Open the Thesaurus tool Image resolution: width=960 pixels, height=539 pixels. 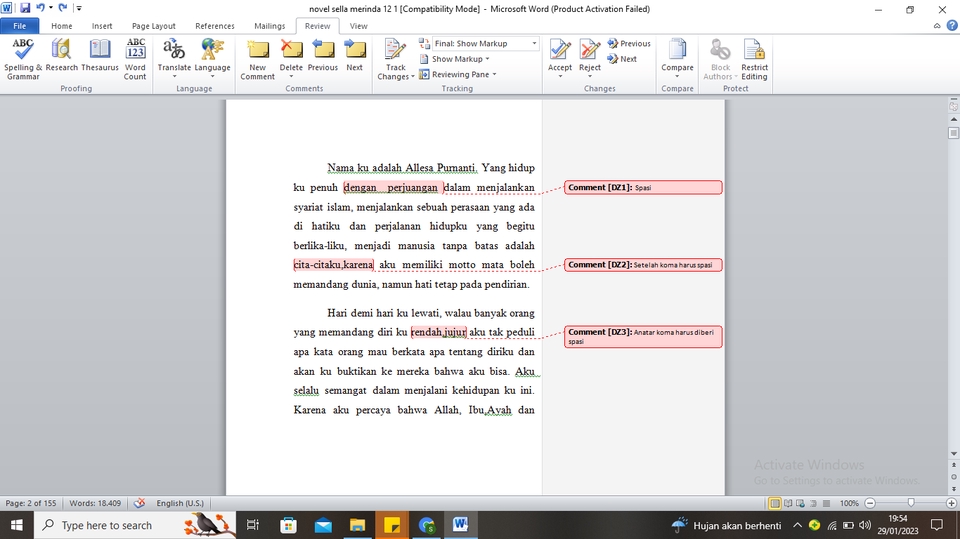(x=100, y=55)
